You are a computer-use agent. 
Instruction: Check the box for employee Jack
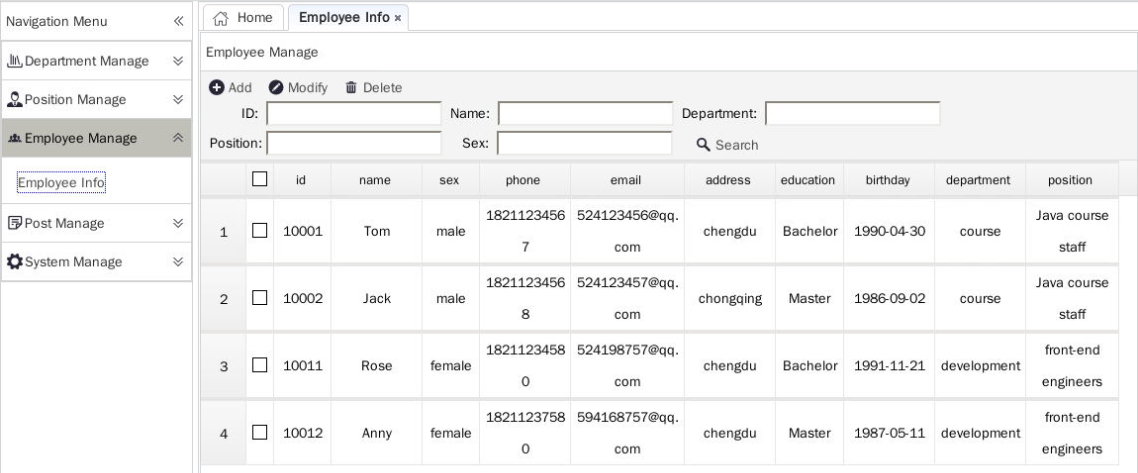pos(260,298)
